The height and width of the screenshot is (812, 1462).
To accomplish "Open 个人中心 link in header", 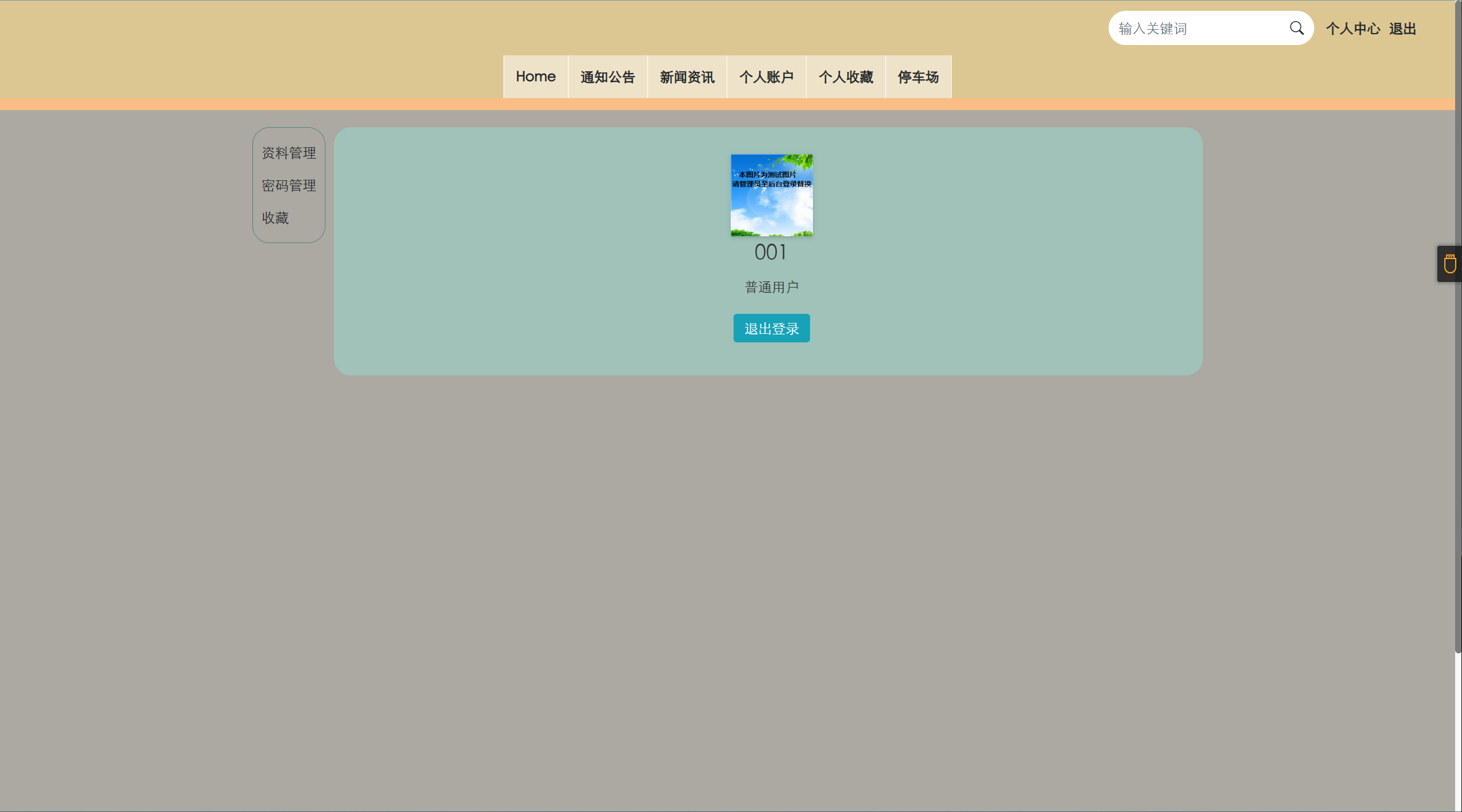I will coord(1352,29).
